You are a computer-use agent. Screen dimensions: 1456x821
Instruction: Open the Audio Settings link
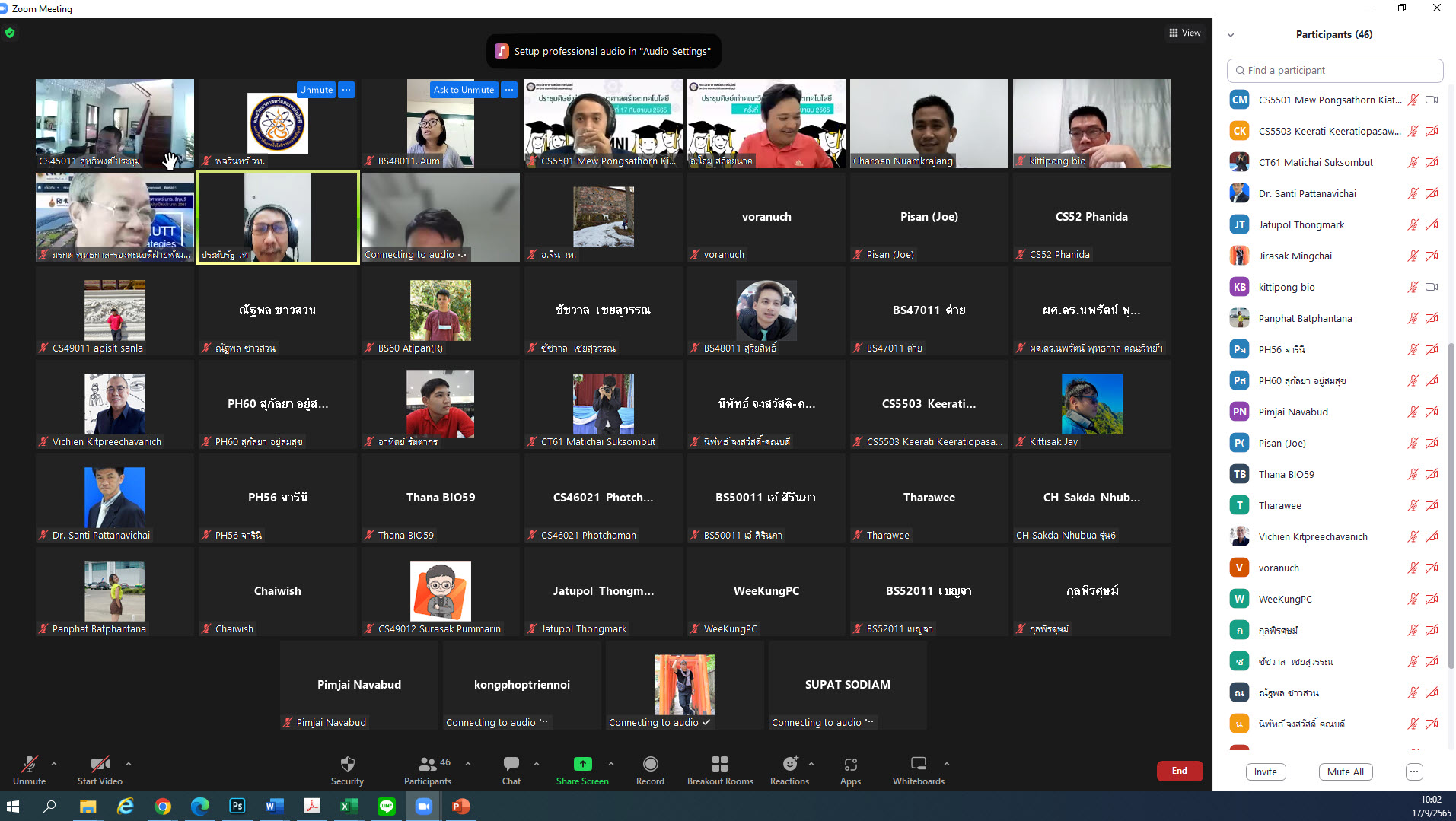click(x=675, y=51)
